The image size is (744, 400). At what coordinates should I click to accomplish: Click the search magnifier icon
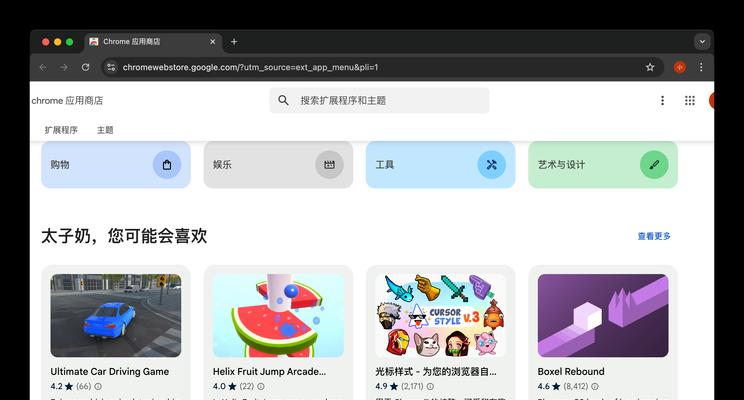283,100
